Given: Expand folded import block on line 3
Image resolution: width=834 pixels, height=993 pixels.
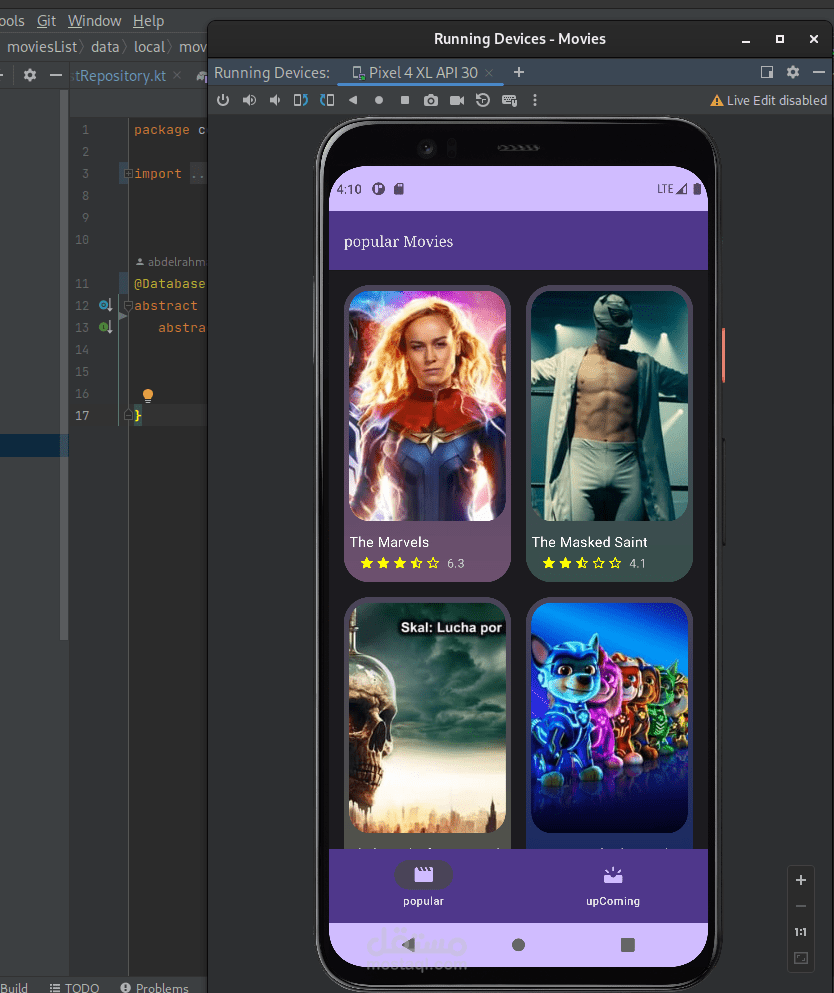Looking at the screenshot, I should tap(128, 174).
